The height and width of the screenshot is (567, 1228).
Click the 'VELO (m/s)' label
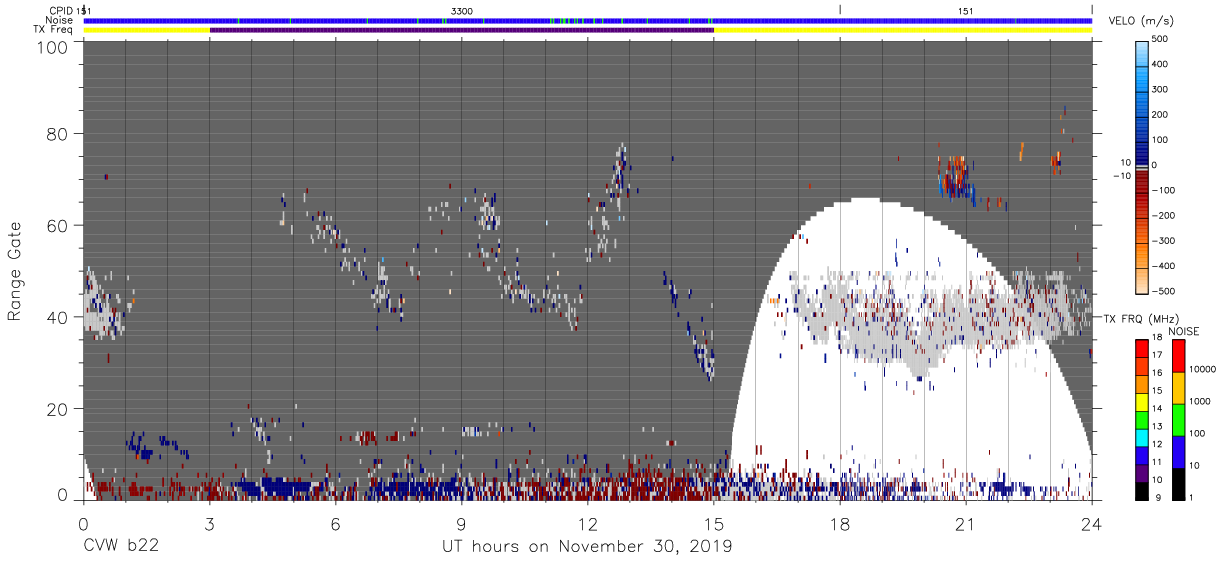point(1141,21)
